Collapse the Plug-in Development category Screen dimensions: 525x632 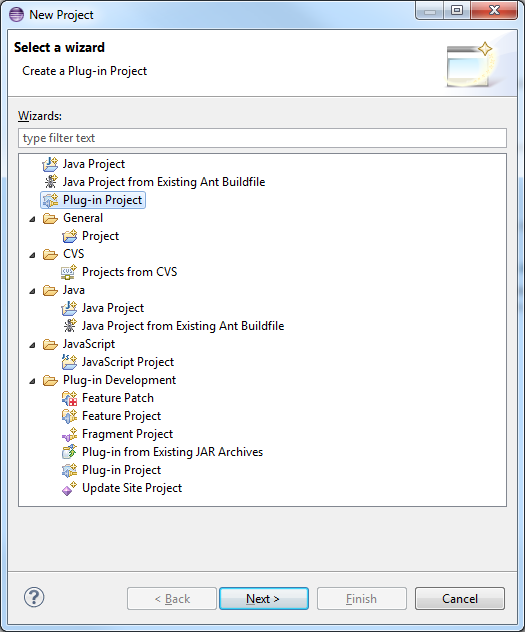click(x=32, y=381)
